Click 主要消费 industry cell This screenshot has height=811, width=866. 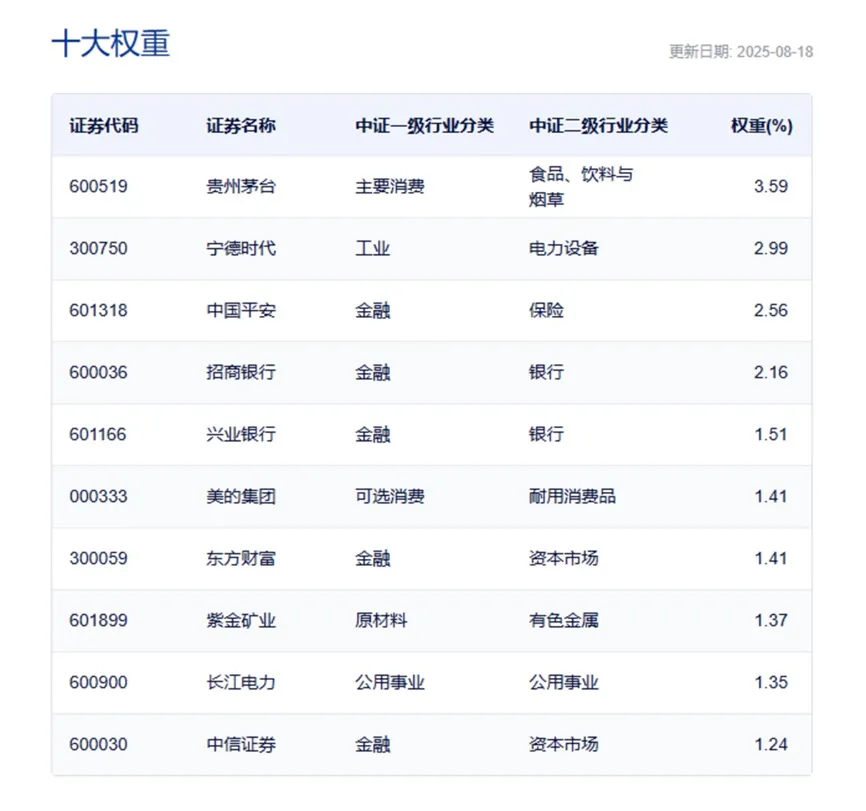pos(390,186)
